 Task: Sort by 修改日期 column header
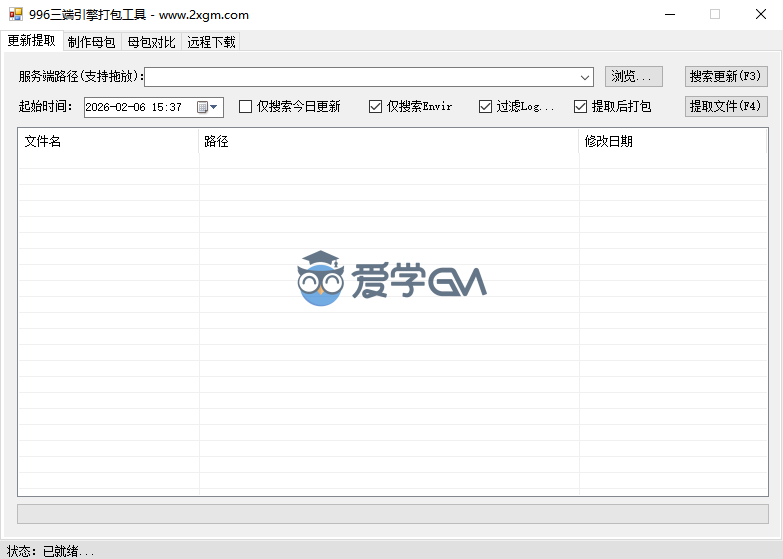point(672,141)
